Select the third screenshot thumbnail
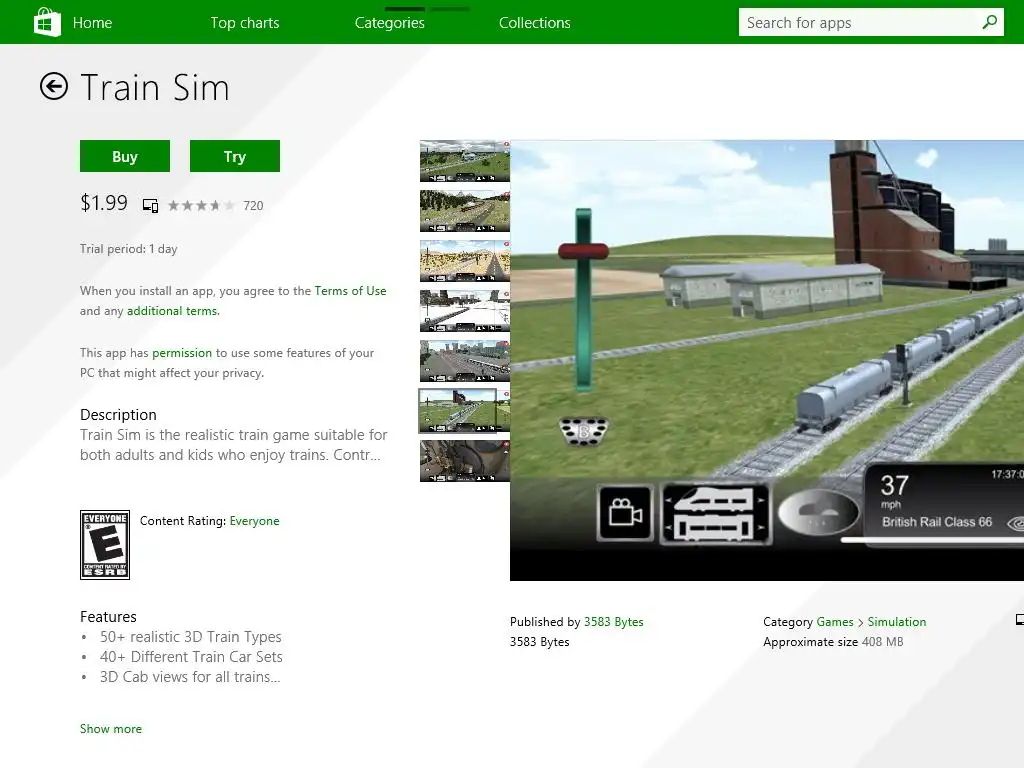Screen dimensions: 1024x768 (464, 261)
